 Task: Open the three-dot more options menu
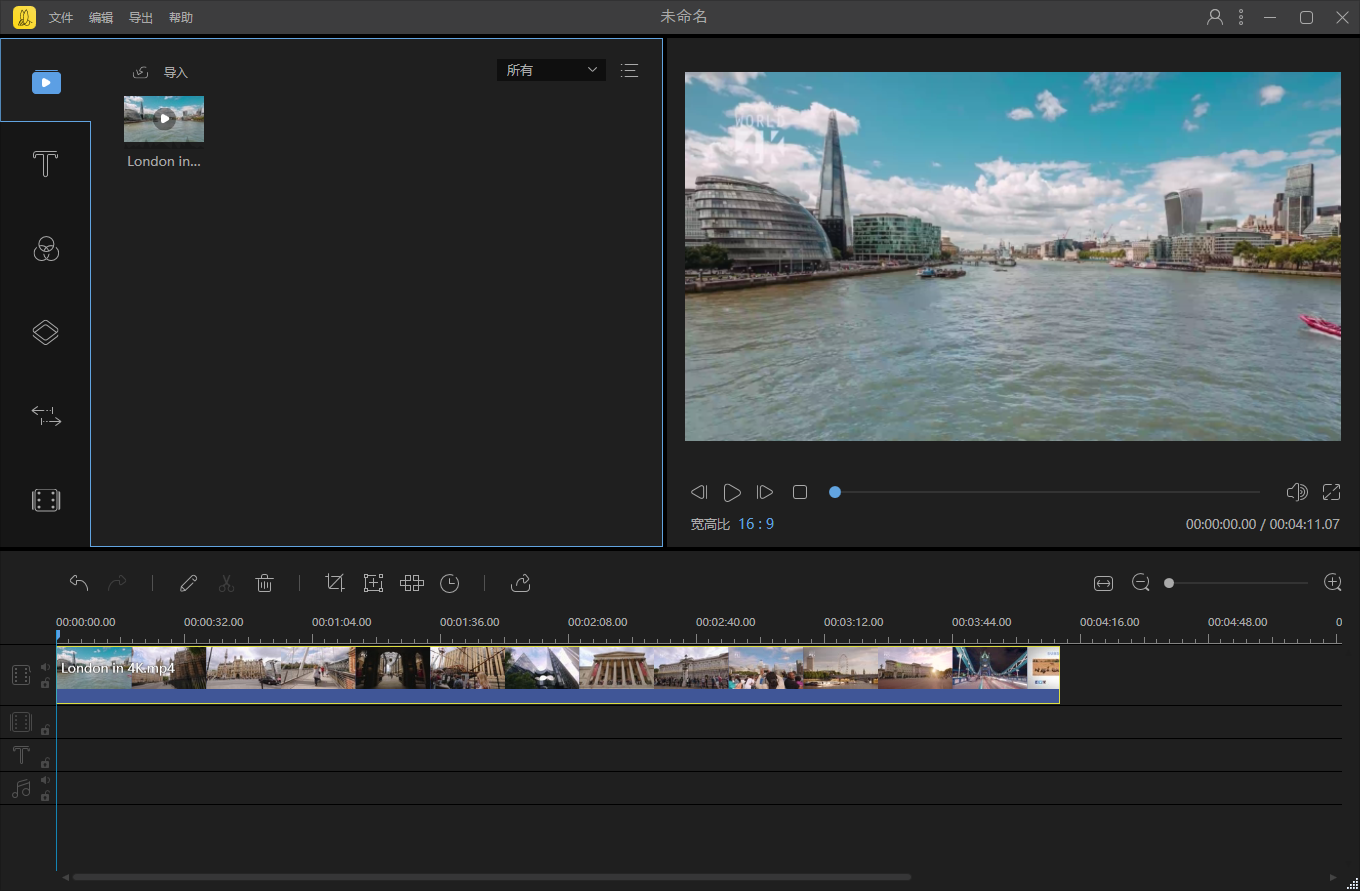[x=1241, y=17]
